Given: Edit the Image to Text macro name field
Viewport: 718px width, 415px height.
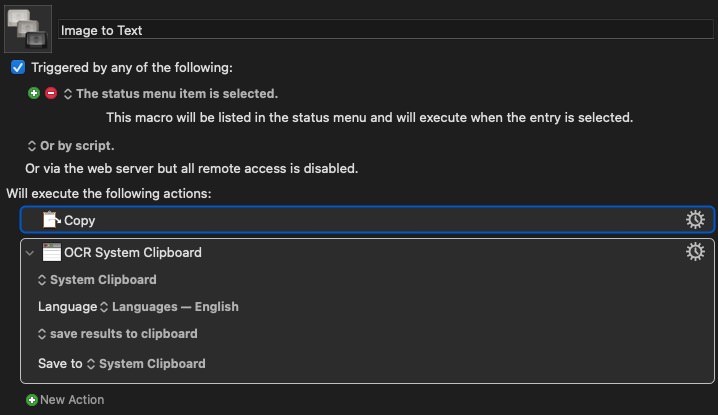Looking at the screenshot, I should tap(386, 30).
